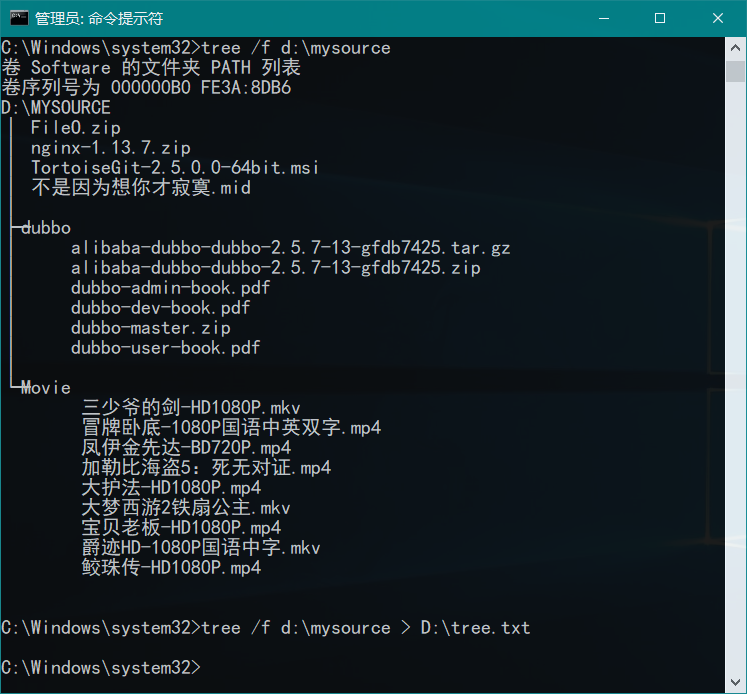Click the scrollbar down arrow
747x694 pixels.
pos(735,682)
